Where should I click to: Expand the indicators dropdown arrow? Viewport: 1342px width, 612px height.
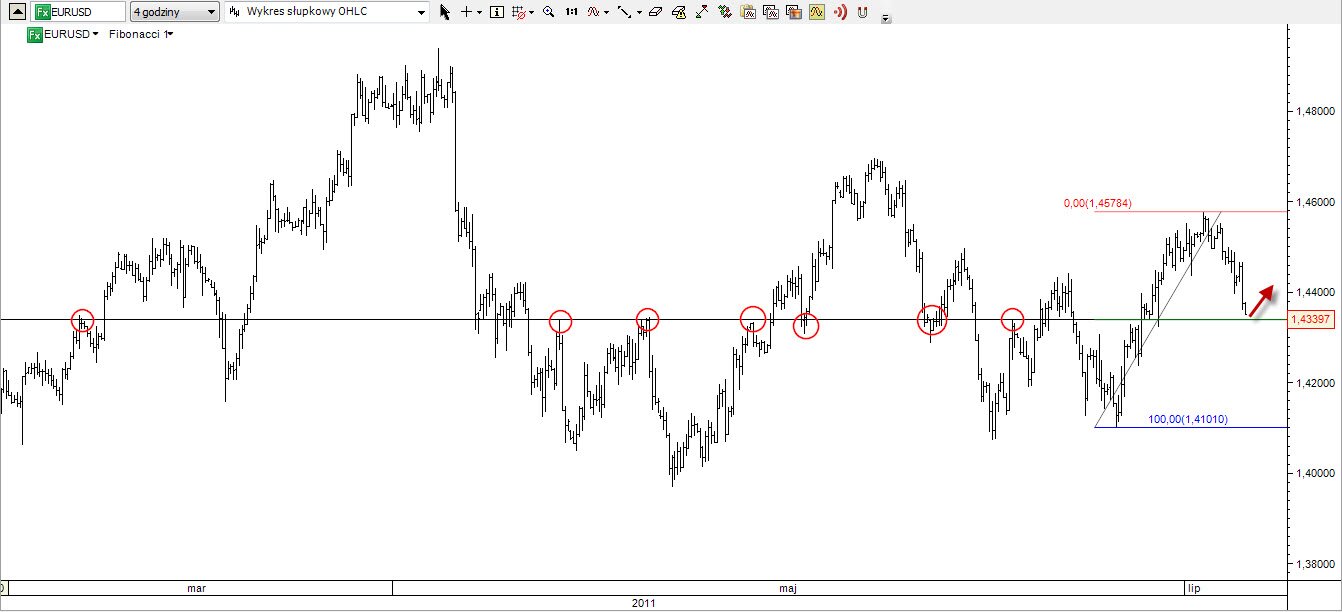coord(607,12)
